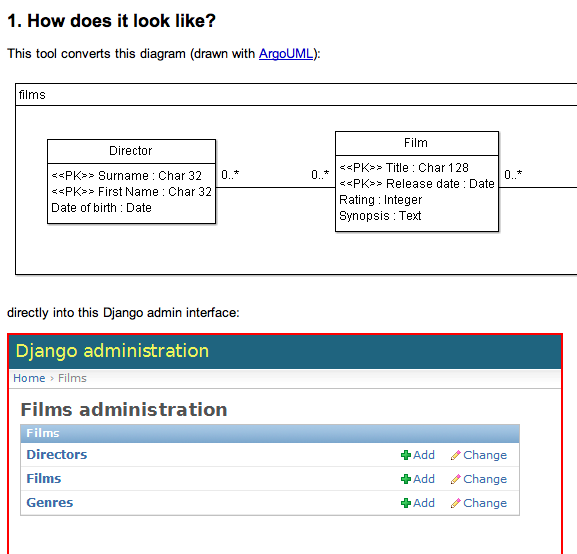
Task: Open the ArgoUML link
Action: click(286, 54)
